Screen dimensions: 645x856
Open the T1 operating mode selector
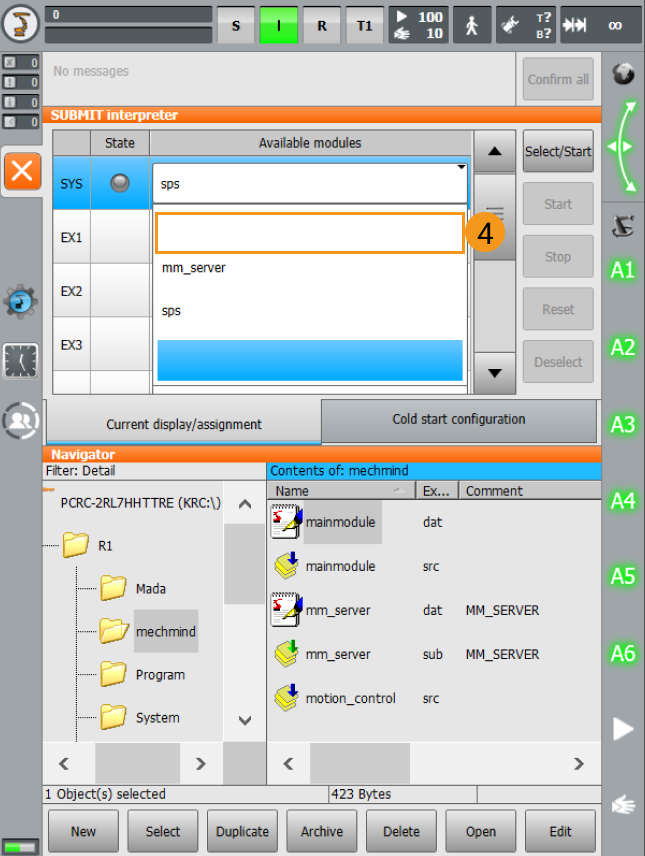(x=364, y=25)
